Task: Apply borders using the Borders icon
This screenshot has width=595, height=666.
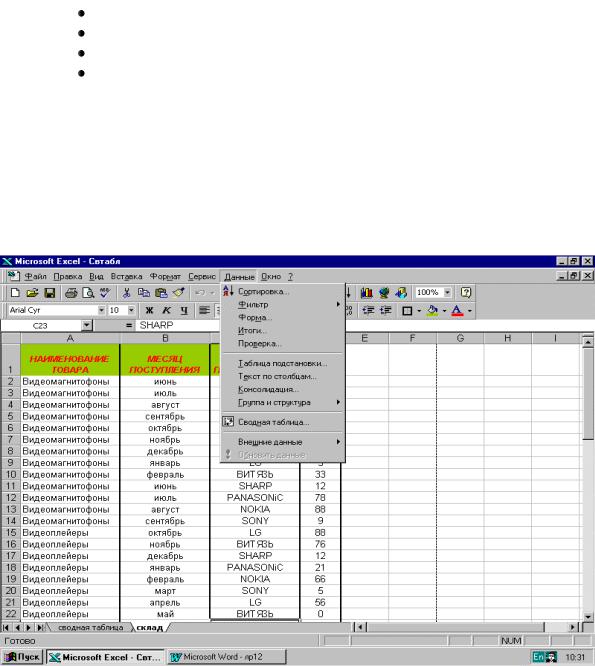Action: click(x=407, y=310)
